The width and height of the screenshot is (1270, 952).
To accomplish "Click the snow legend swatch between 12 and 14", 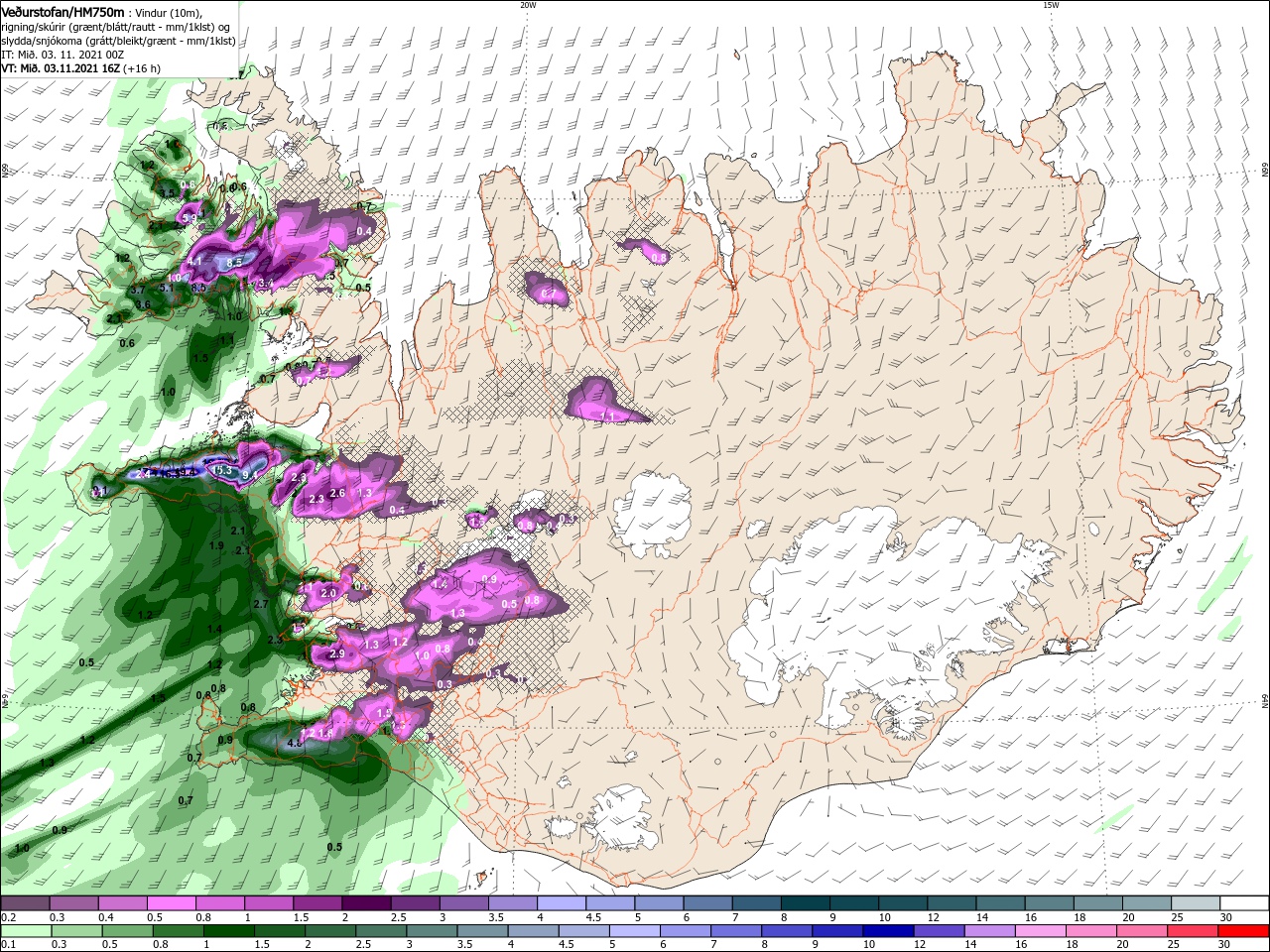I will 951,903.
